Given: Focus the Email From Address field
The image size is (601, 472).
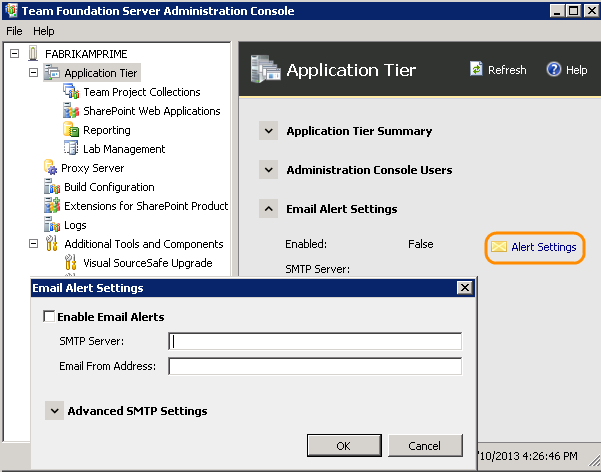Looking at the screenshot, I should [x=315, y=366].
